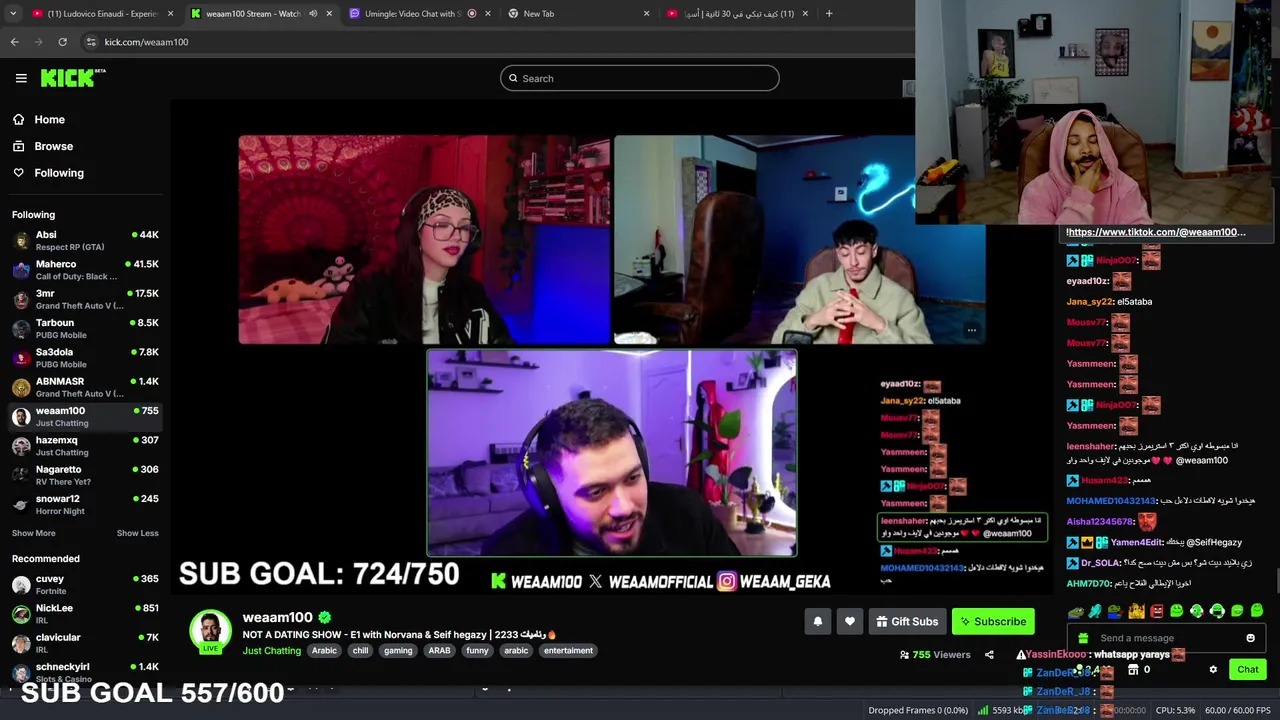Click gift icon in chat input
The image size is (1280, 720).
click(x=1083, y=638)
